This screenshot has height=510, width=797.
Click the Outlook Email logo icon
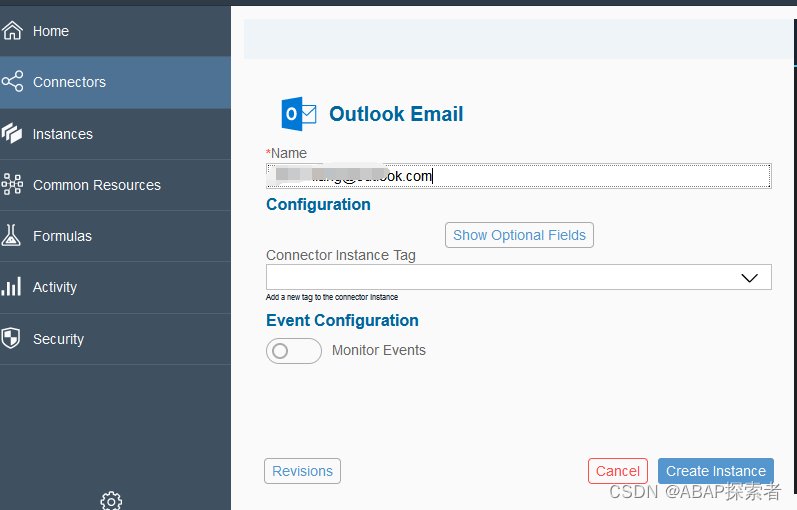(x=299, y=114)
